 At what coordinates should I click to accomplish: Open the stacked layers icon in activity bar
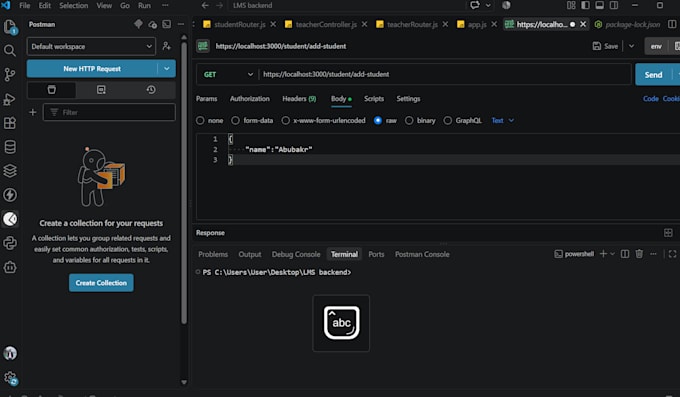pyautogui.click(x=10, y=171)
